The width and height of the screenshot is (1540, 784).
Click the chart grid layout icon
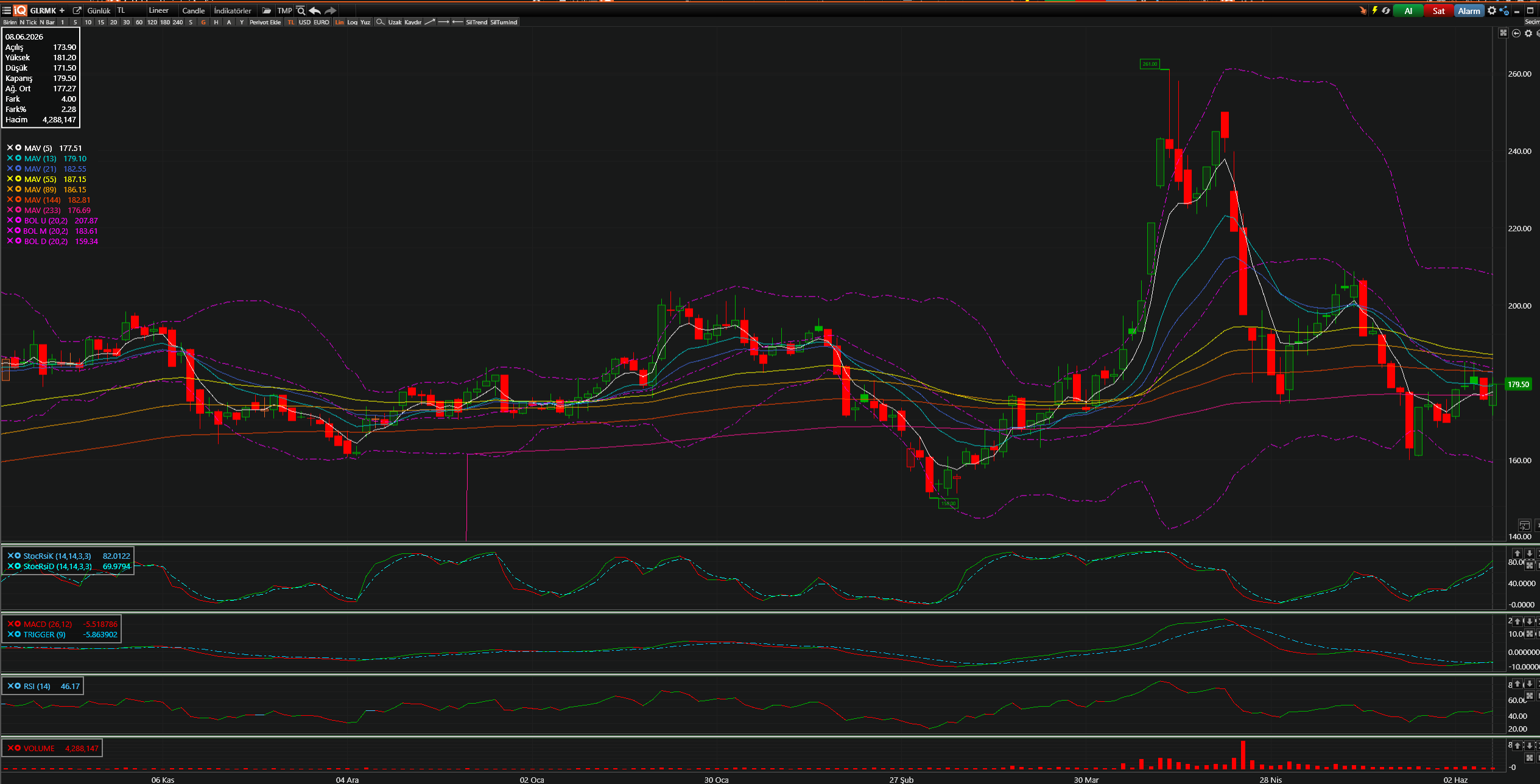coord(1503,33)
